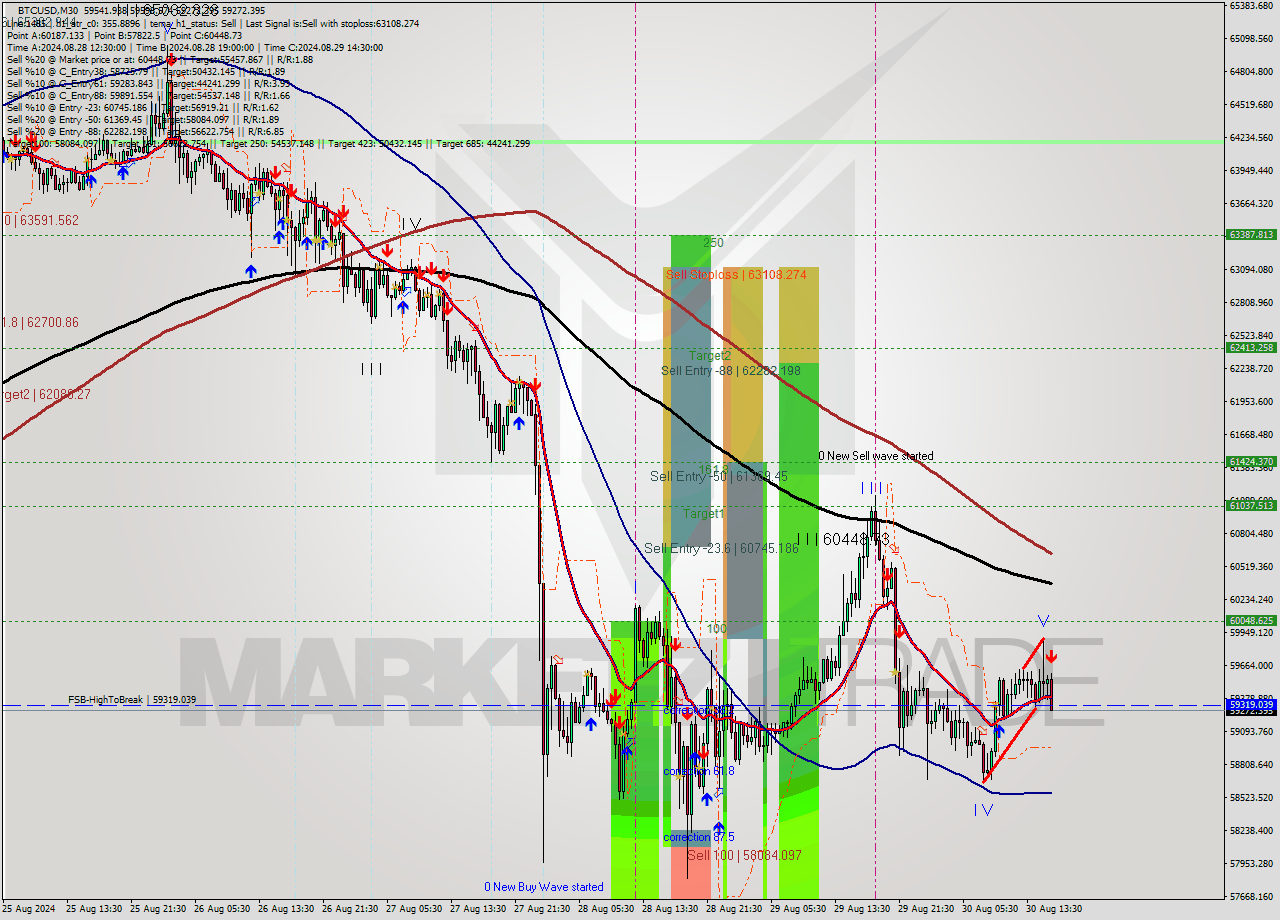Screen dimensions: 1280x920
Task: Click the blue 59319.039 price tag
Action: pos(1250,705)
